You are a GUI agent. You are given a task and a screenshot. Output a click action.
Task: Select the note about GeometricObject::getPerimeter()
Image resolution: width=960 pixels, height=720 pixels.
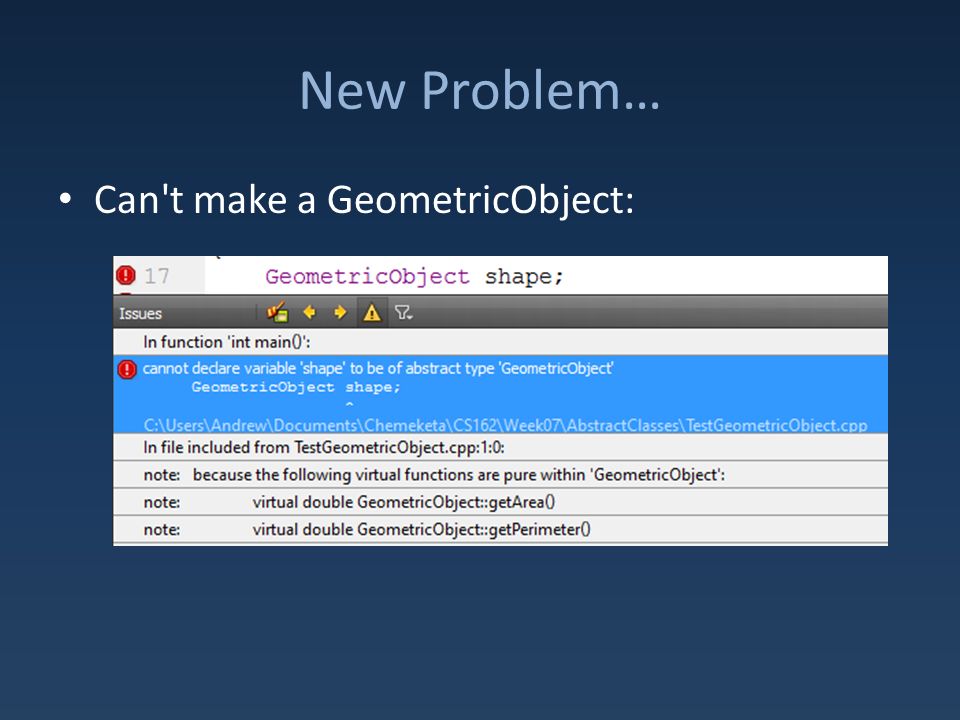coord(500,529)
